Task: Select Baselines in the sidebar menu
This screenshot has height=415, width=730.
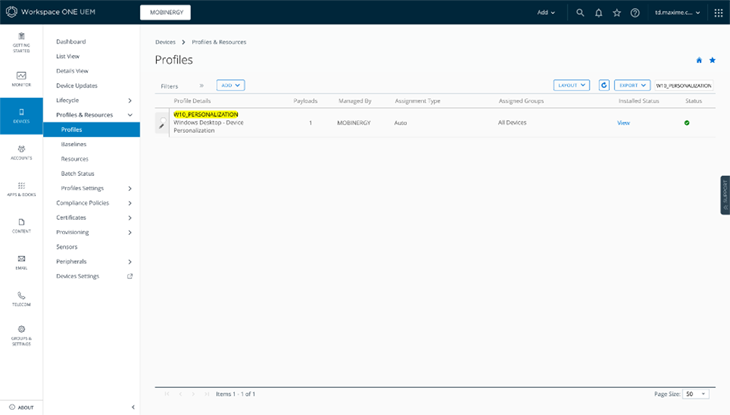Action: 73,144
